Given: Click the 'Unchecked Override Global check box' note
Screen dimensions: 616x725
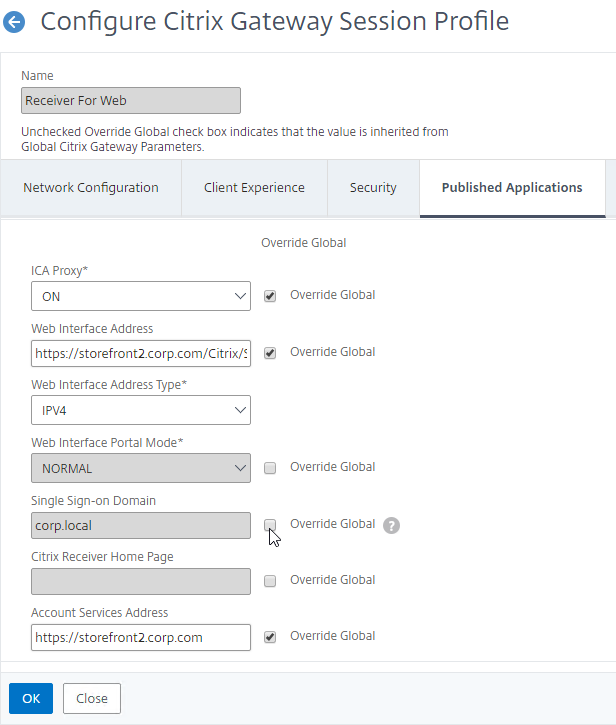Looking at the screenshot, I should pyautogui.click(x=235, y=139).
